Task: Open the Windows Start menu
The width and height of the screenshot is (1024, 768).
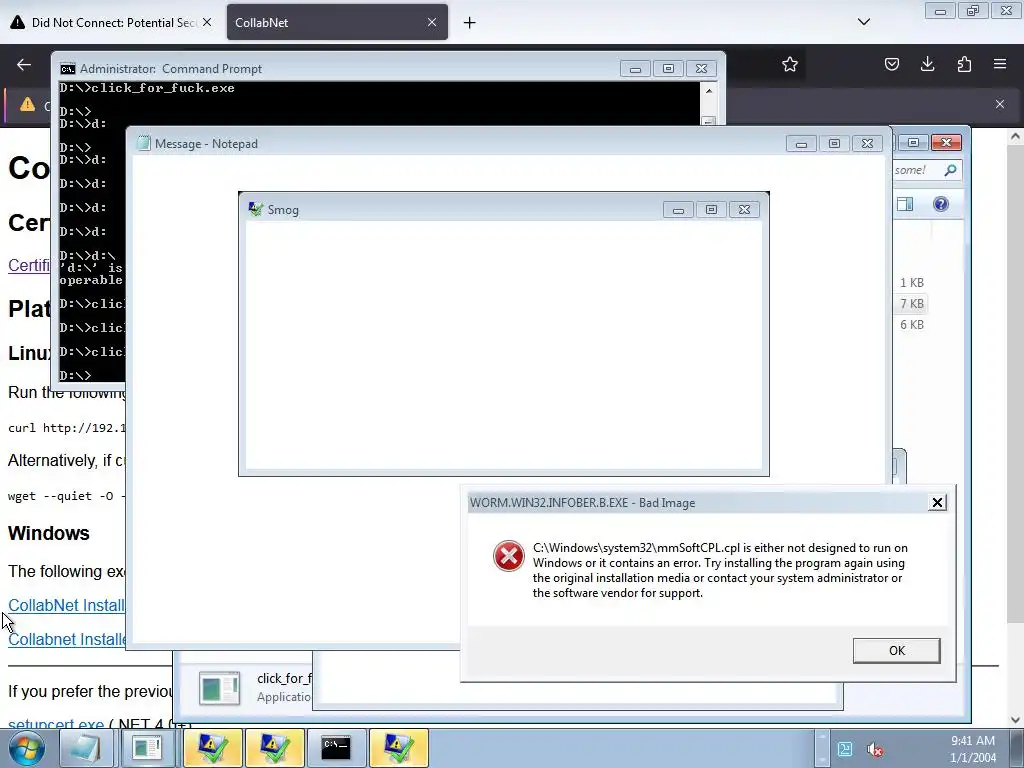Action: click(x=27, y=748)
